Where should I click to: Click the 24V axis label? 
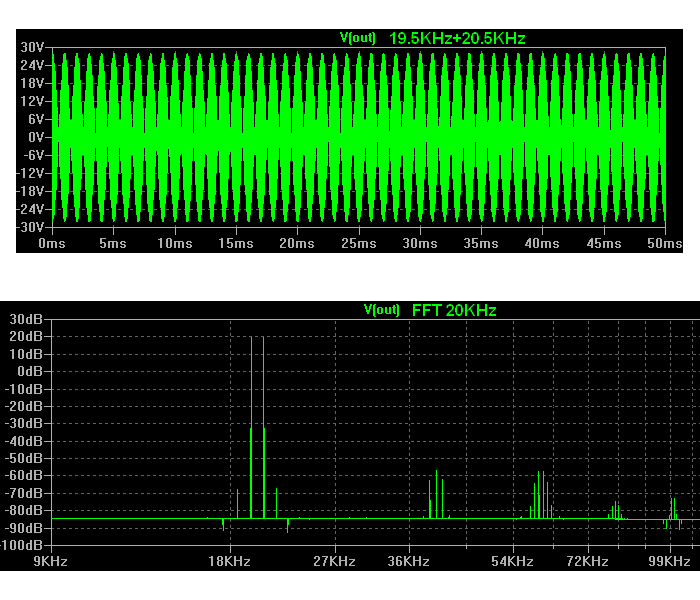coord(32,66)
